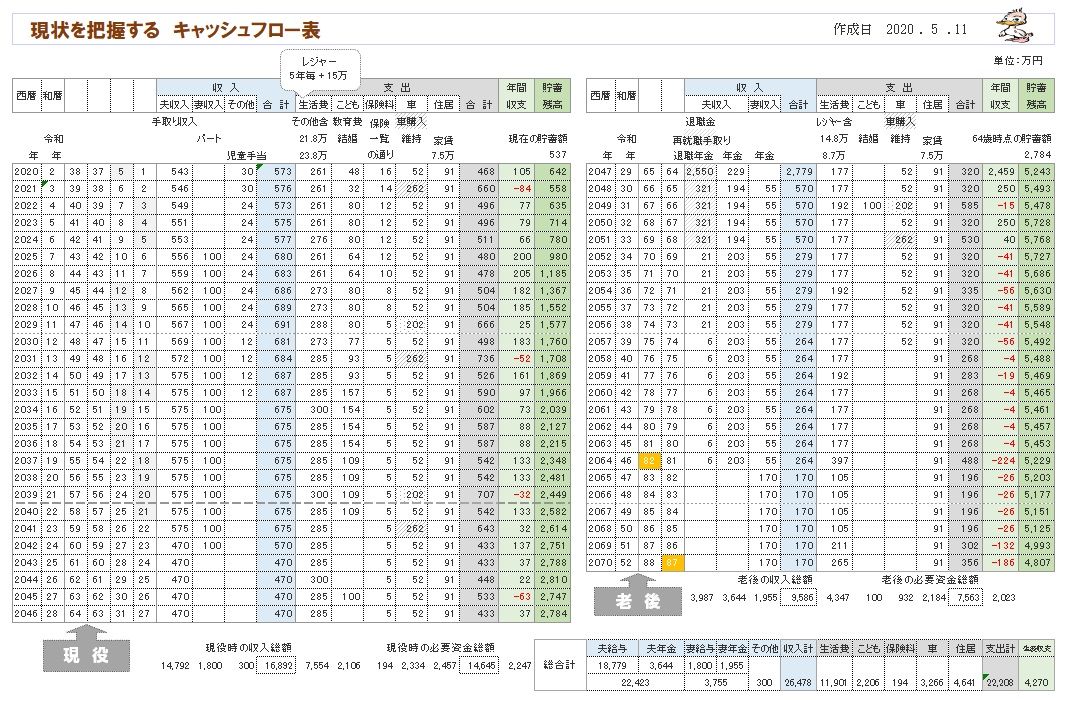Click the orange highlighted cell 87

672,563
